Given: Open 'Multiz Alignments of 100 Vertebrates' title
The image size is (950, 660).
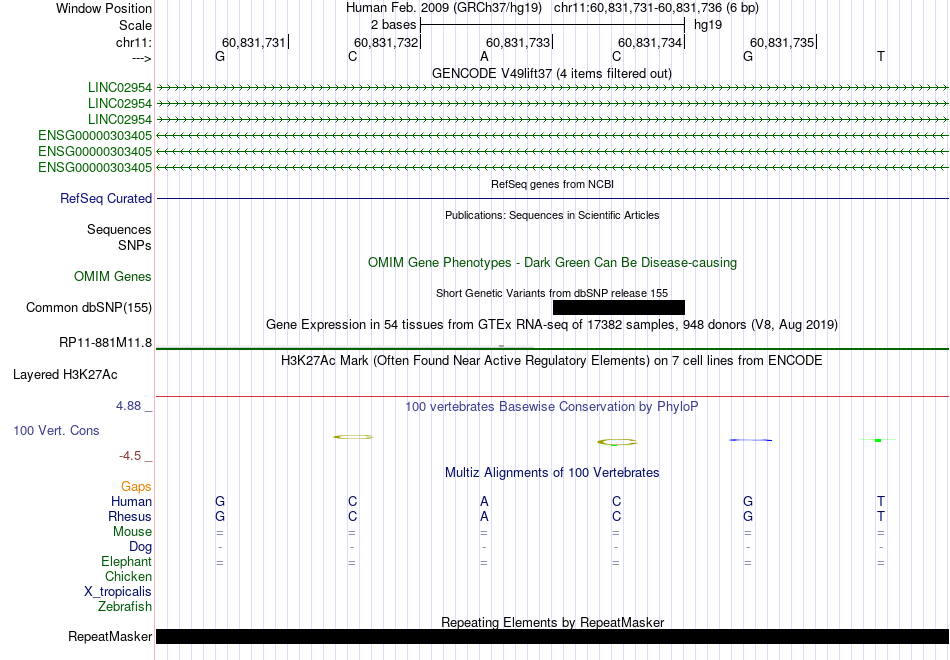Looking at the screenshot, I should [552, 473].
